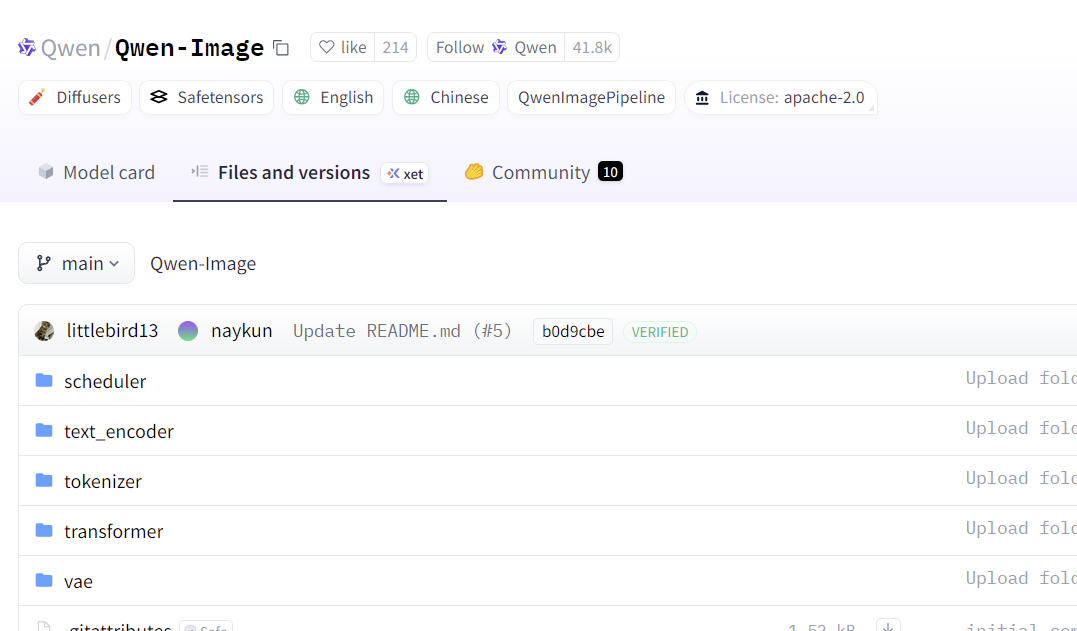The image size is (1077, 631).
Task: Open littlebird13 avatar image
Action: (x=44, y=331)
